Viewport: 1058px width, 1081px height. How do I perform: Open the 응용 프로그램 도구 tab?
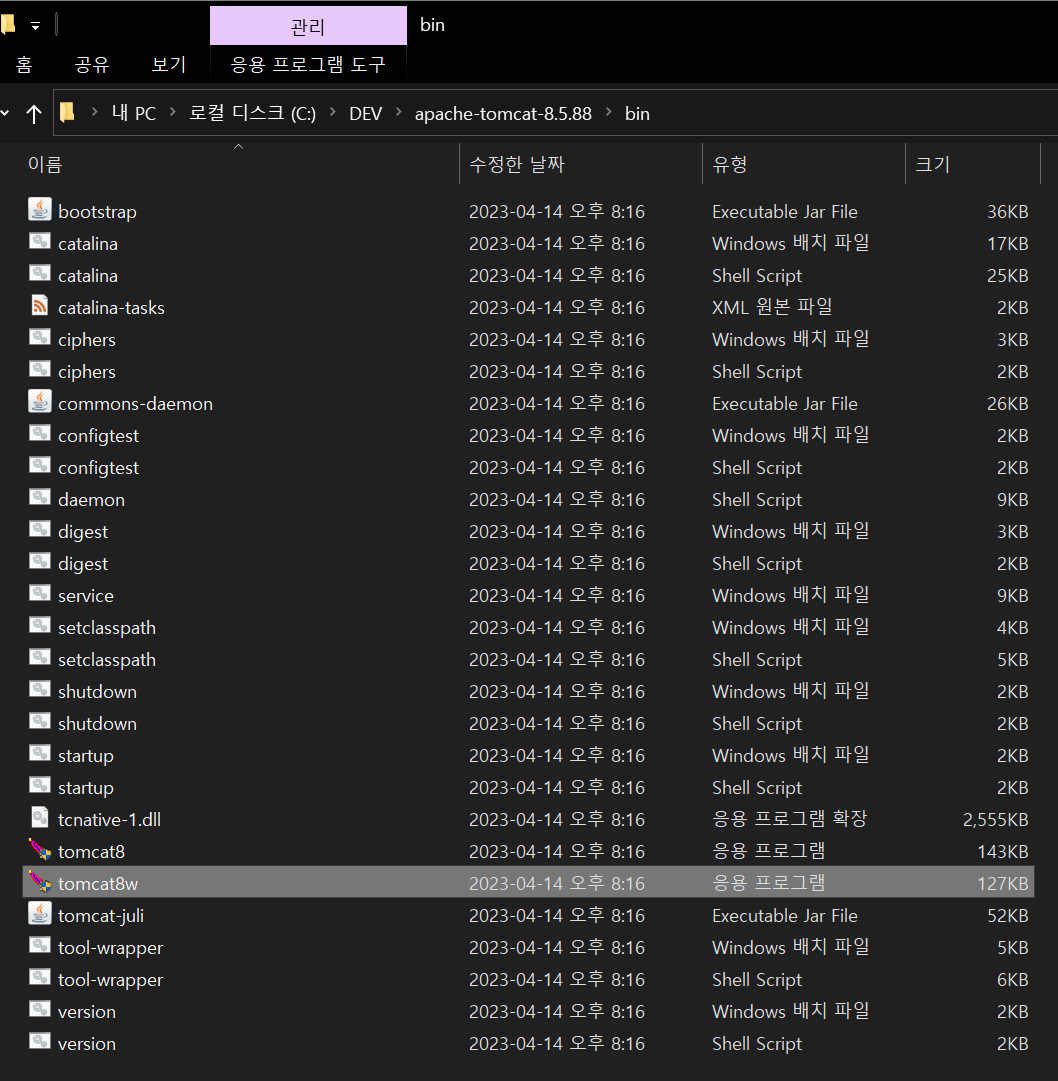[308, 65]
